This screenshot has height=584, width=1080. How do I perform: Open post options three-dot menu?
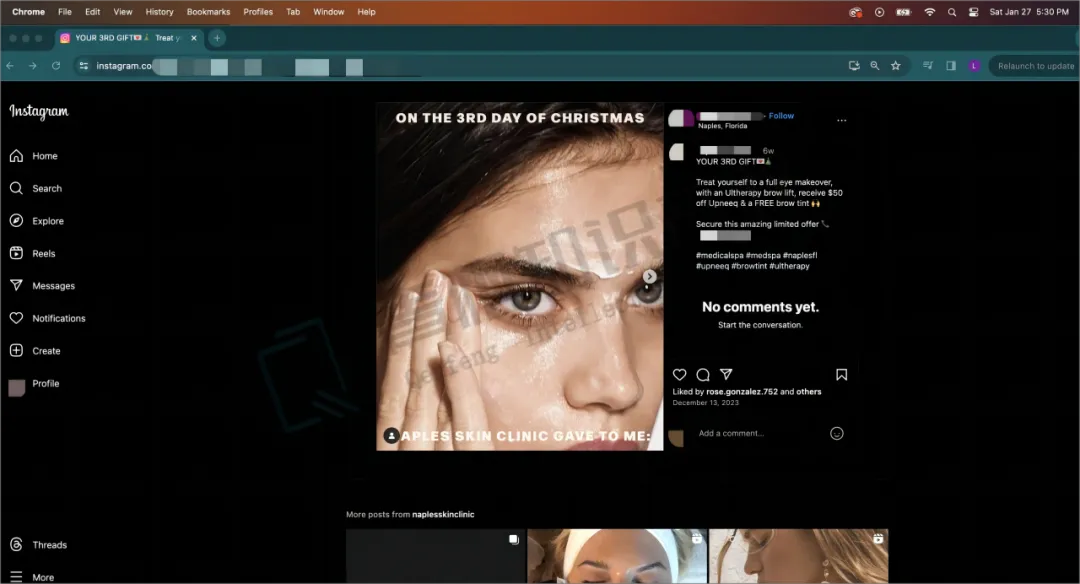point(841,121)
